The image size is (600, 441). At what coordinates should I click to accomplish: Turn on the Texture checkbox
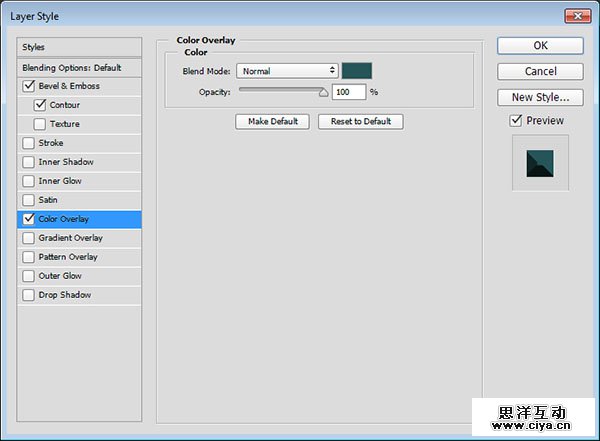[x=40, y=124]
